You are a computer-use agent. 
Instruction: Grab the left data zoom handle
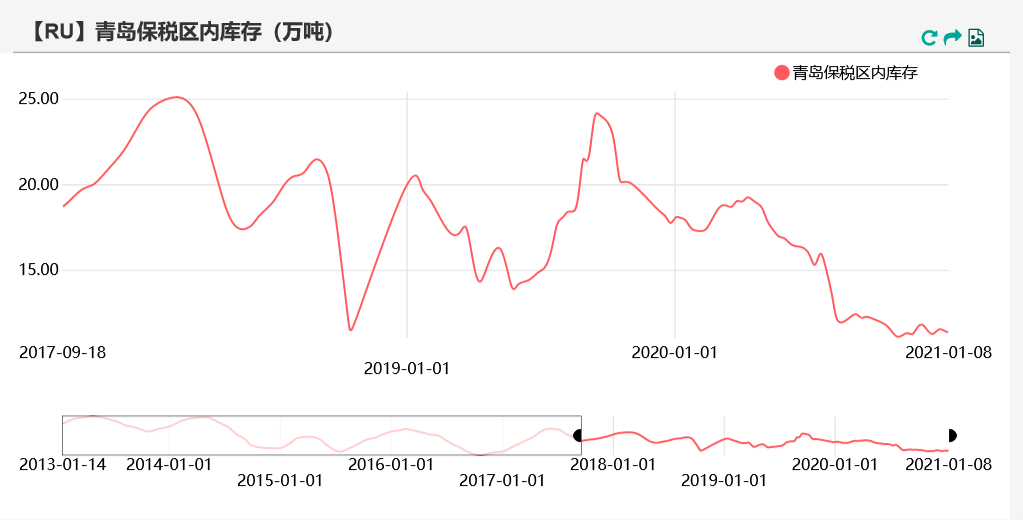coord(578,435)
